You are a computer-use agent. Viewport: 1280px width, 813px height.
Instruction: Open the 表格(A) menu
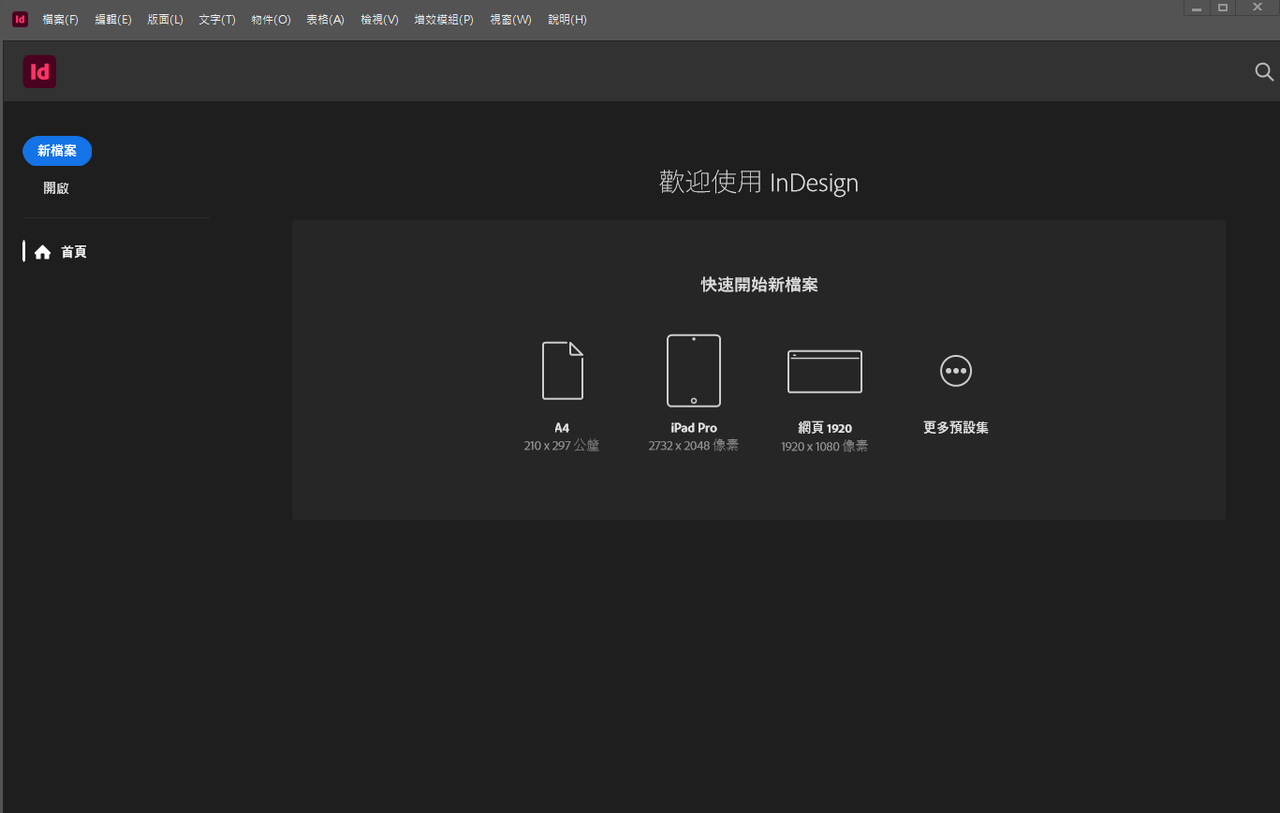tap(325, 20)
